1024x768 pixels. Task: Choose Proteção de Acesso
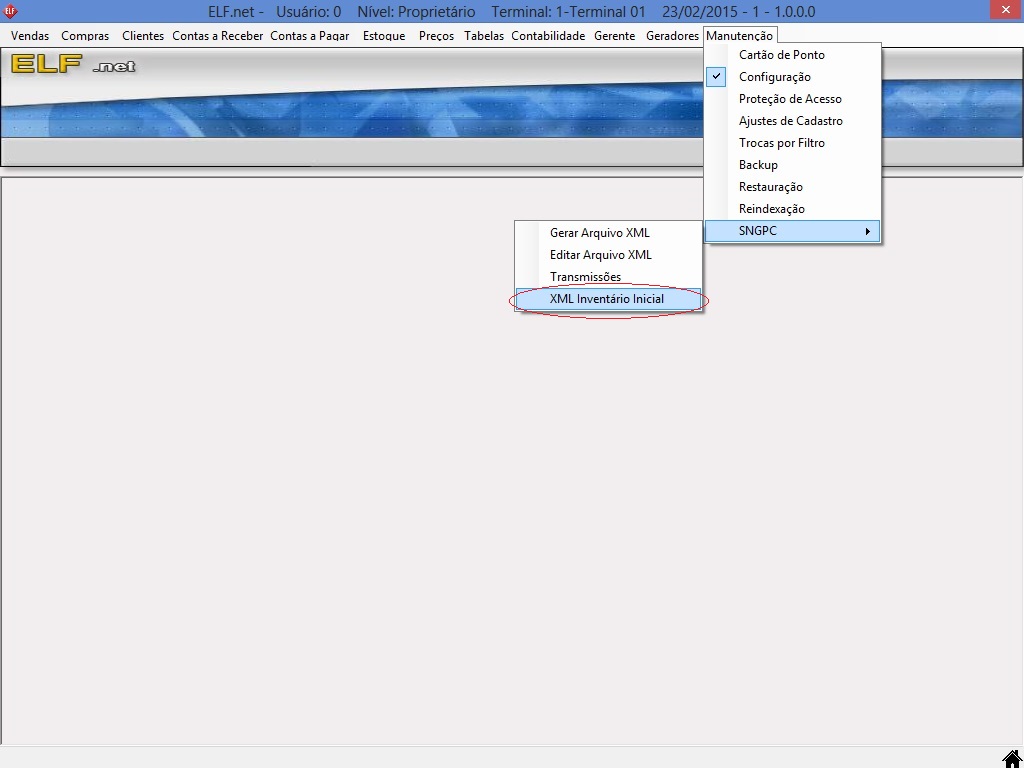point(792,99)
